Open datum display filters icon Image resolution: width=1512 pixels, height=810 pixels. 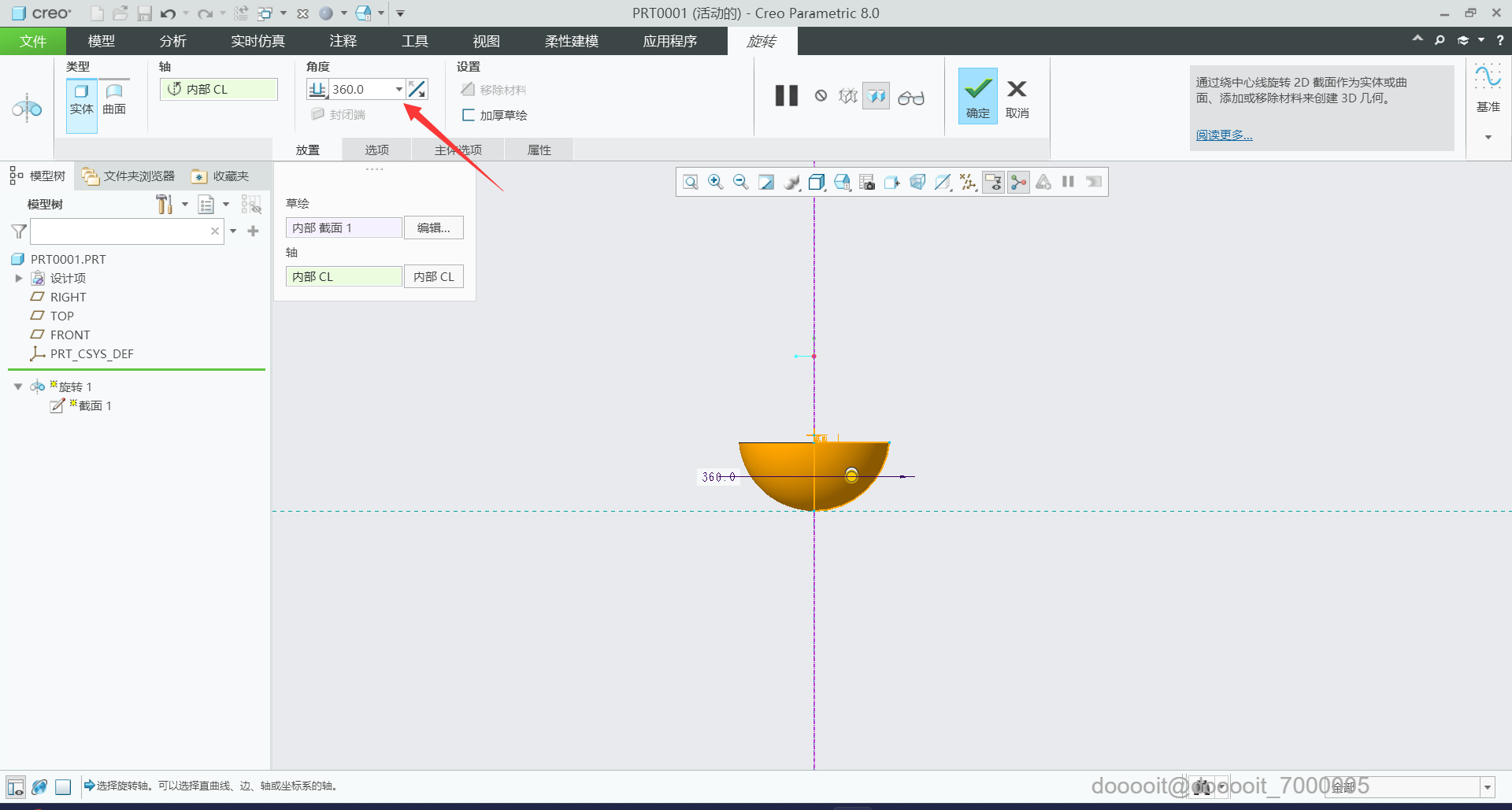(968, 183)
